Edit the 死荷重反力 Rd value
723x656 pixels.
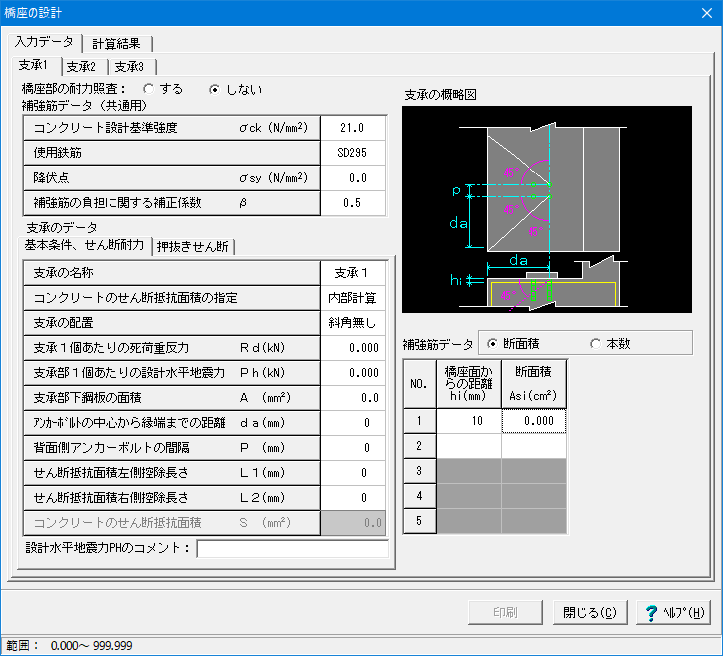pyautogui.click(x=353, y=348)
